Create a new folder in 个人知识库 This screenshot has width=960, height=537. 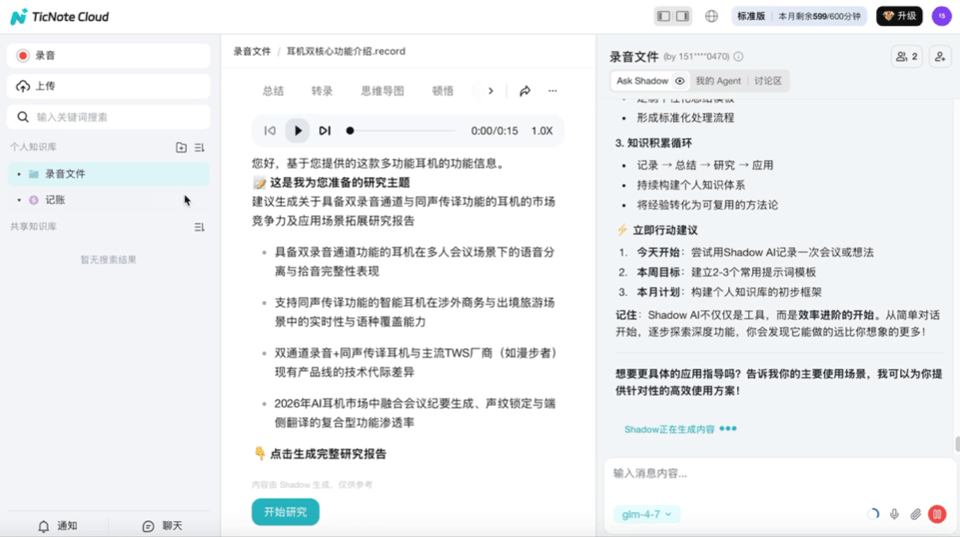pyautogui.click(x=181, y=148)
